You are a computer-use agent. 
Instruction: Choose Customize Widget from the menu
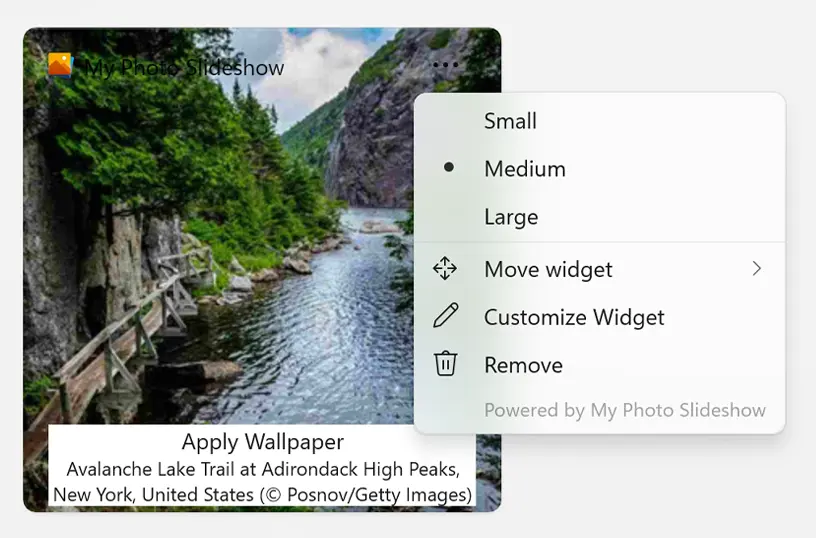[x=574, y=317]
